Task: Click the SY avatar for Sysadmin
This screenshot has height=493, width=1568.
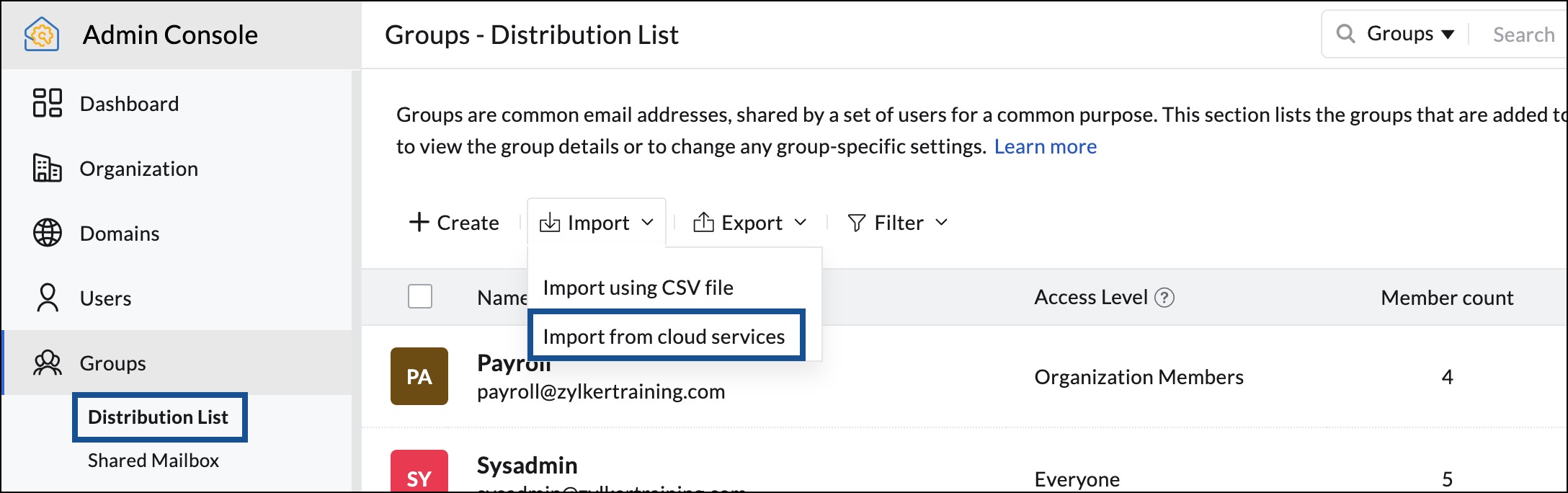Action: (419, 471)
